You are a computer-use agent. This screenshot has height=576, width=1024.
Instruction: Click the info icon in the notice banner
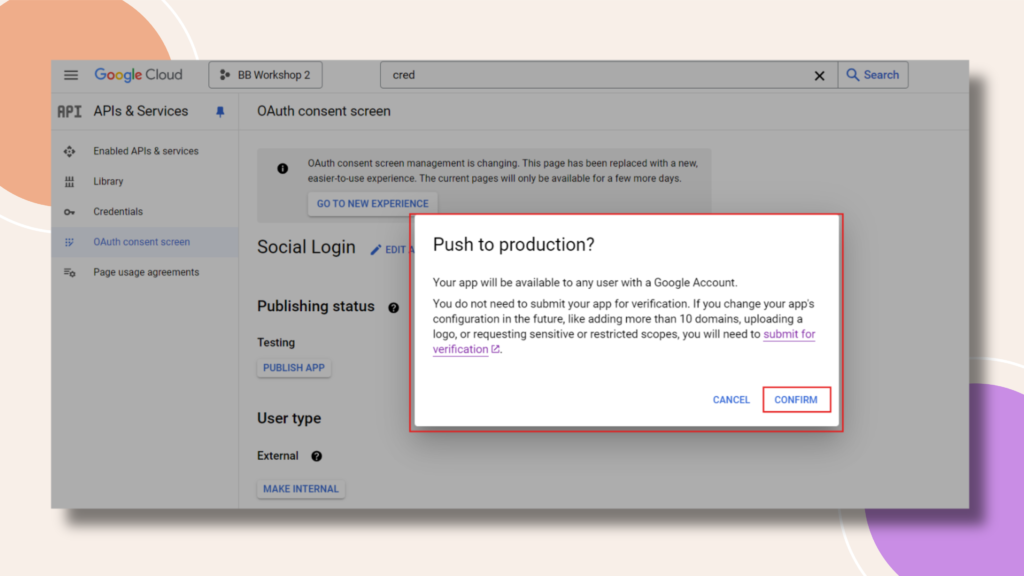[282, 168]
